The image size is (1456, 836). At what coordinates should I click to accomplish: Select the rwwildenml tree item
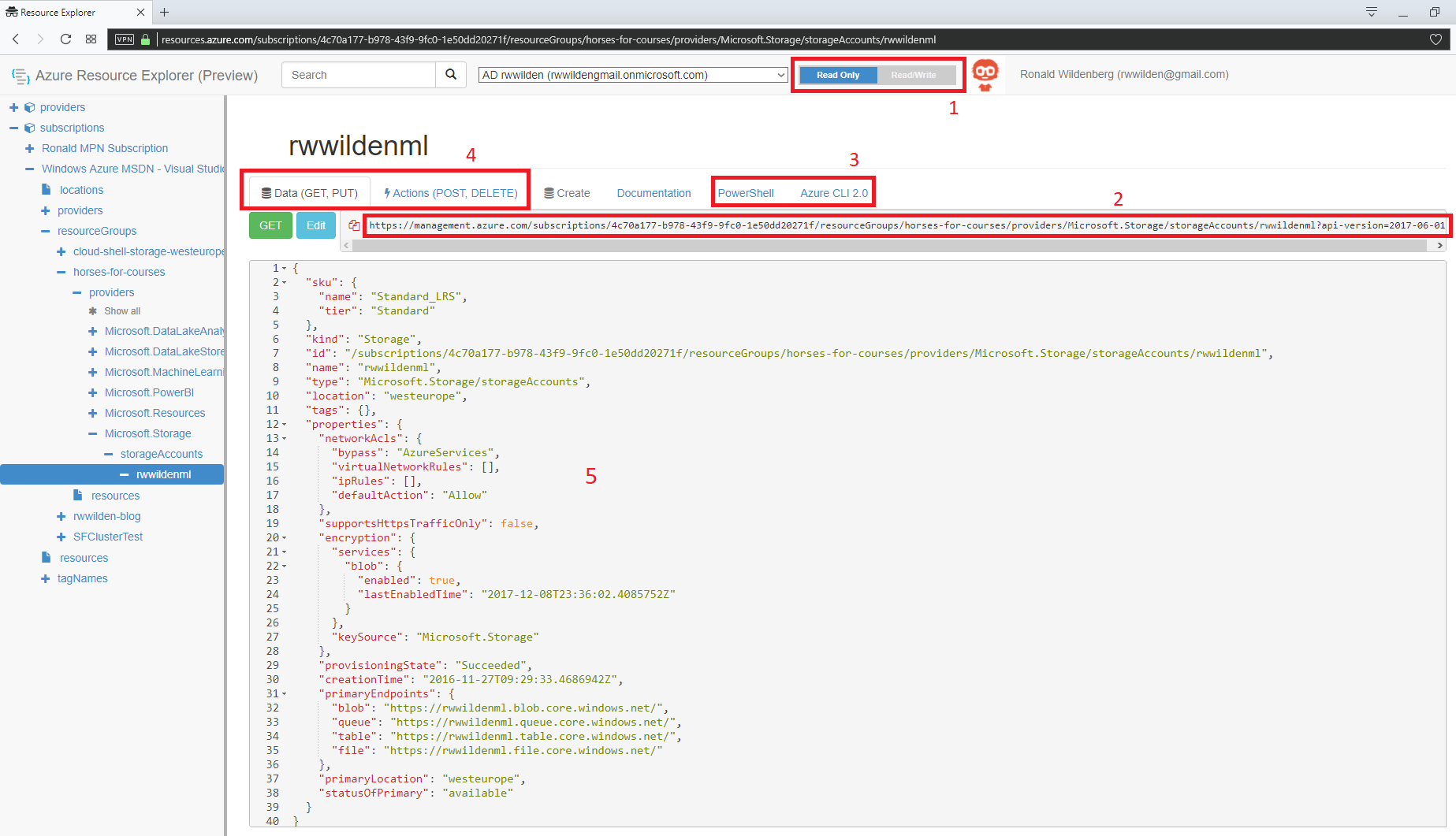click(112, 474)
